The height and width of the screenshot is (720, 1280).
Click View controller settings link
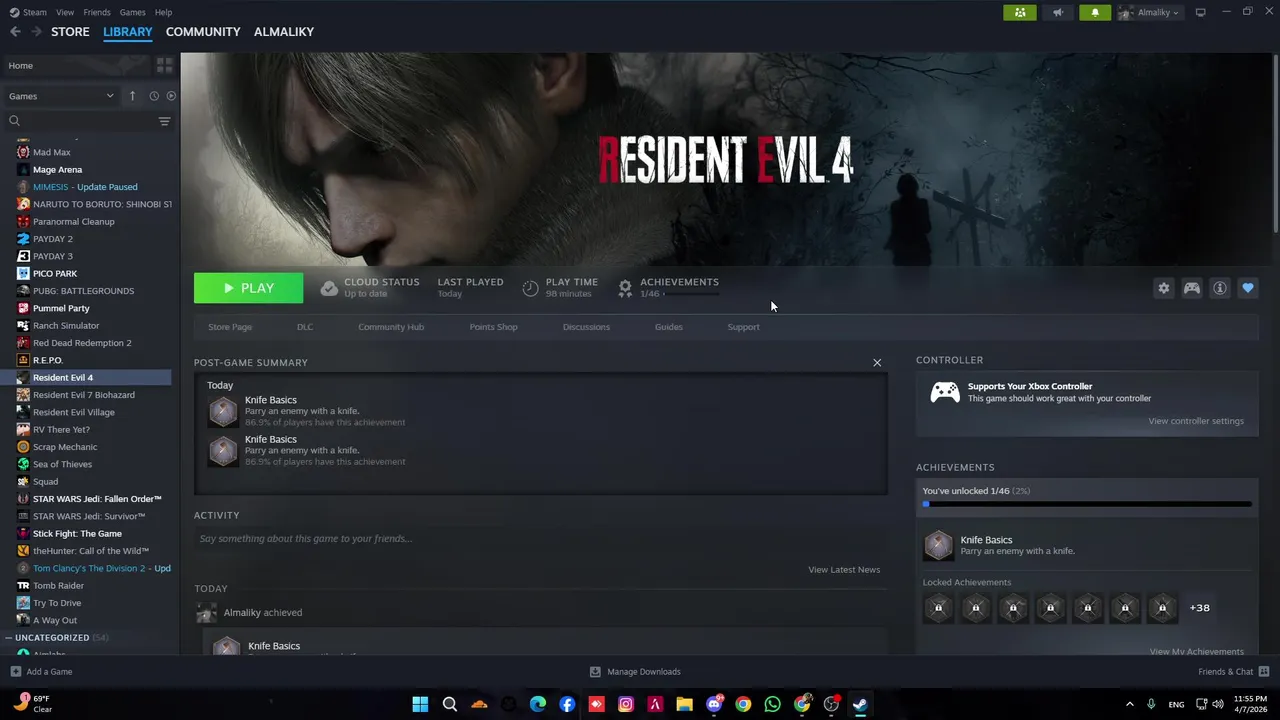pyautogui.click(x=1196, y=421)
